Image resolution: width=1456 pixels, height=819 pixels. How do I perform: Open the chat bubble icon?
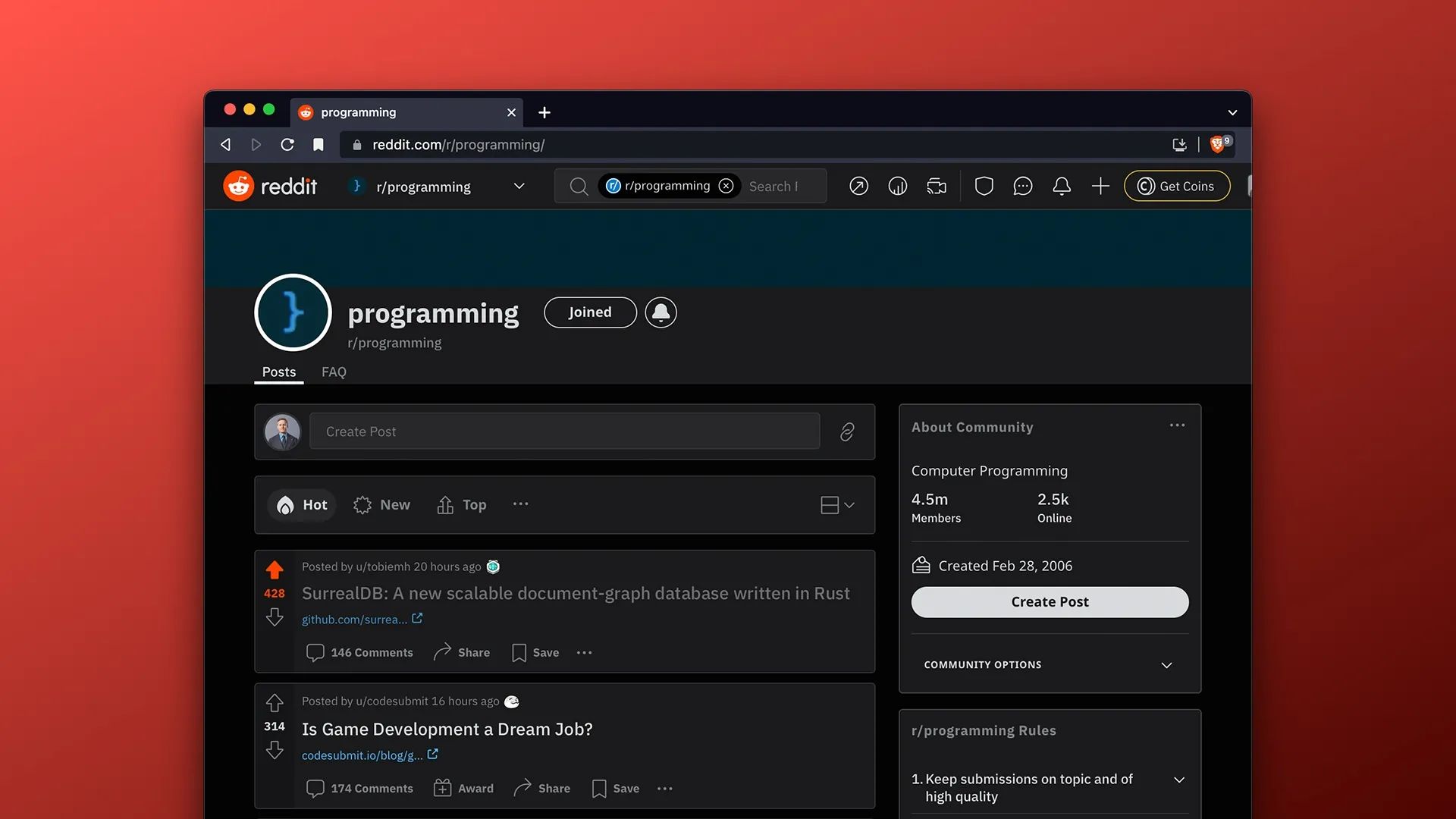(x=1022, y=187)
